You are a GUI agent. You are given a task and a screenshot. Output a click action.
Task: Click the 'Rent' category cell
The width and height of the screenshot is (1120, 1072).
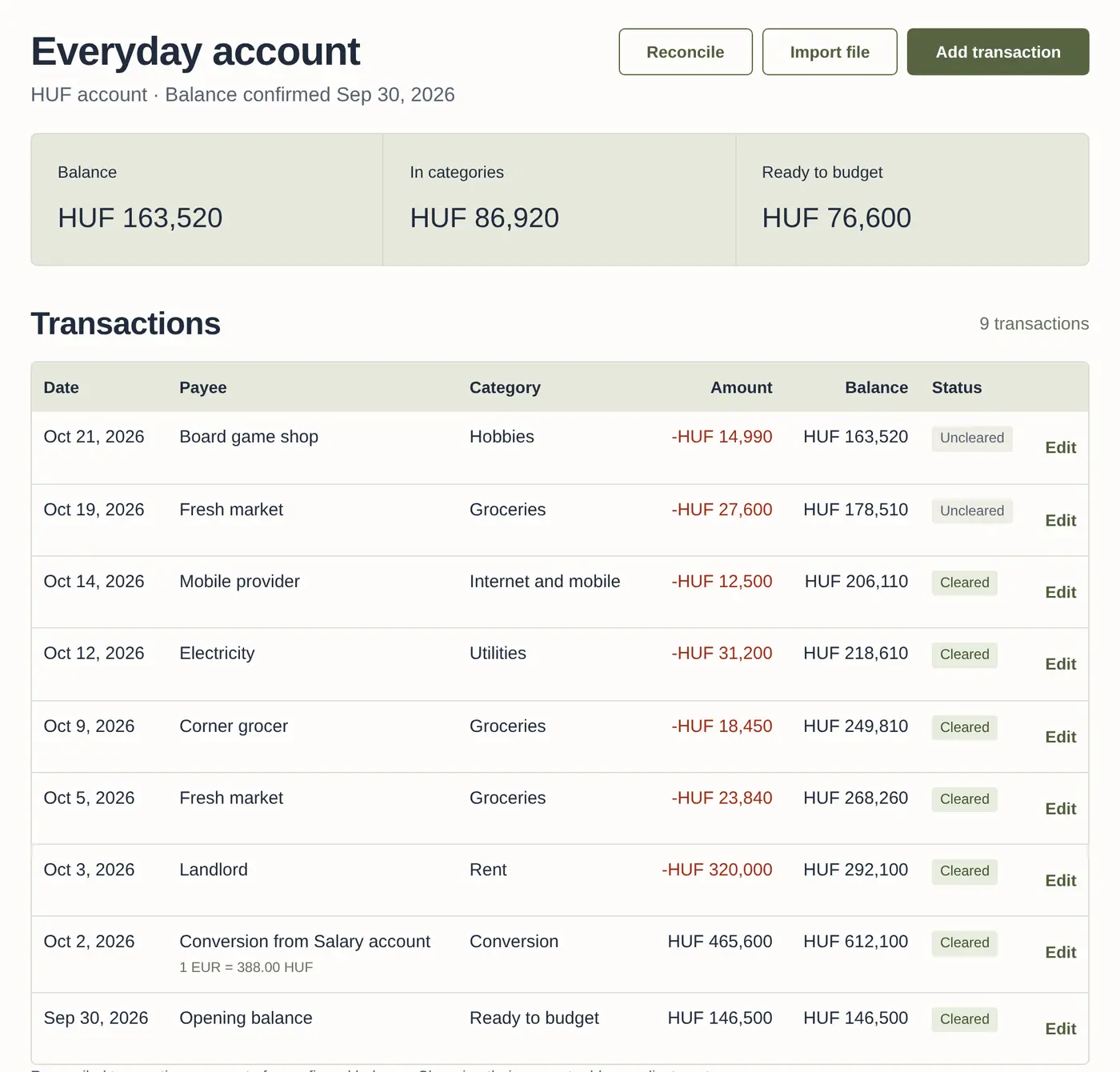(488, 870)
